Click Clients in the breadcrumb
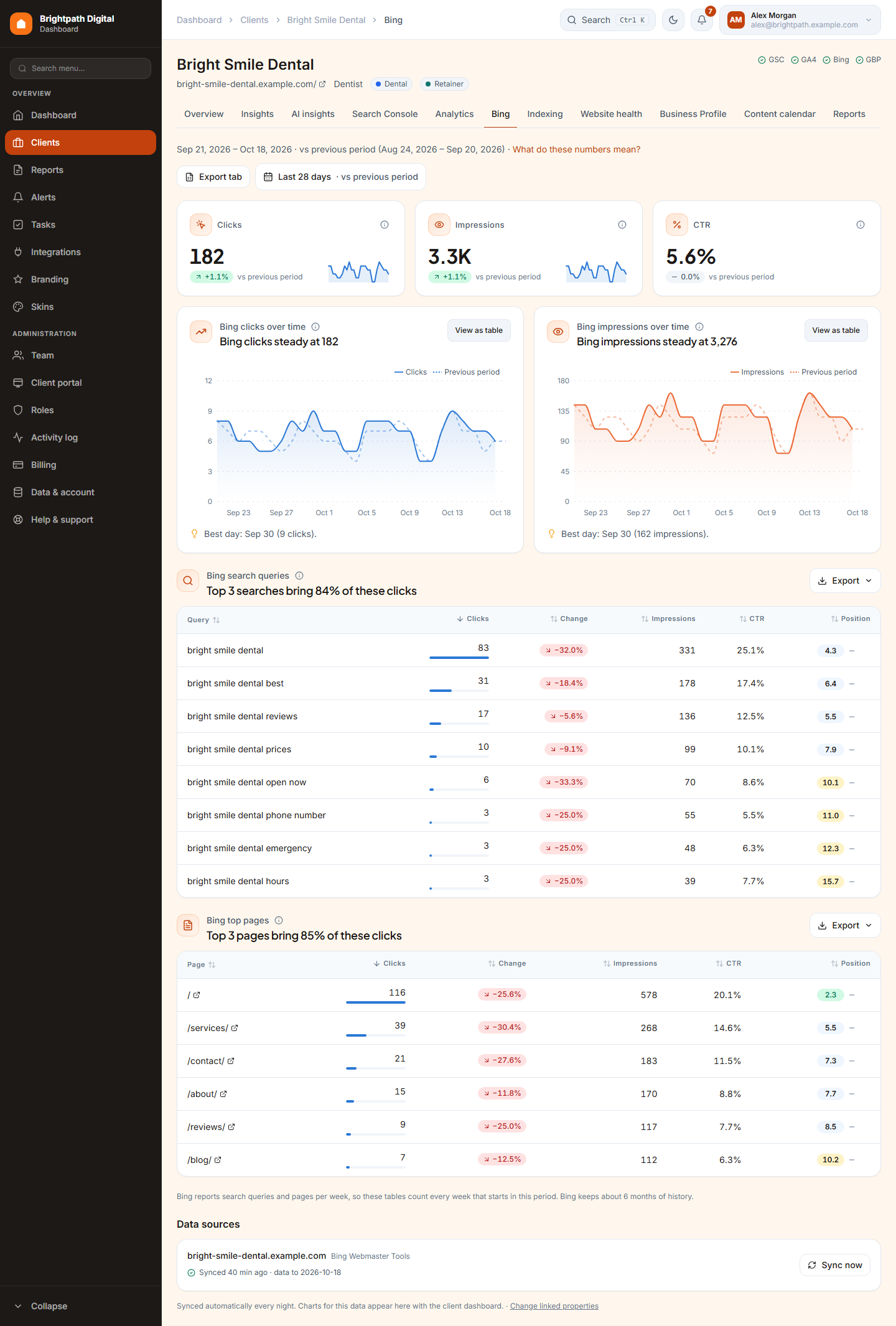Viewport: 896px width, 1326px height. [x=254, y=20]
